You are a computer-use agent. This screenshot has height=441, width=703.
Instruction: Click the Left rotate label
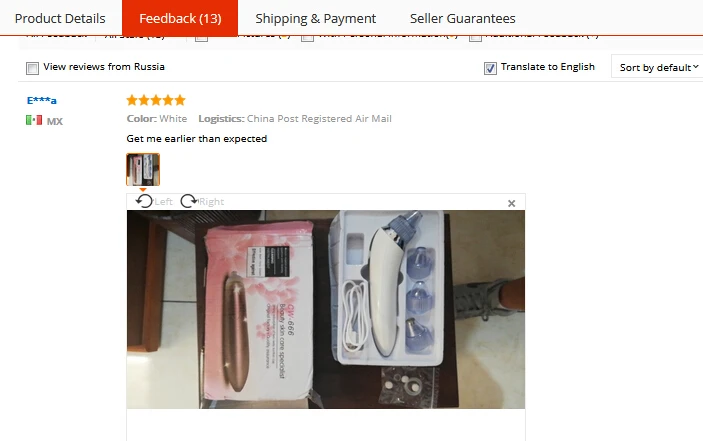[163, 202]
